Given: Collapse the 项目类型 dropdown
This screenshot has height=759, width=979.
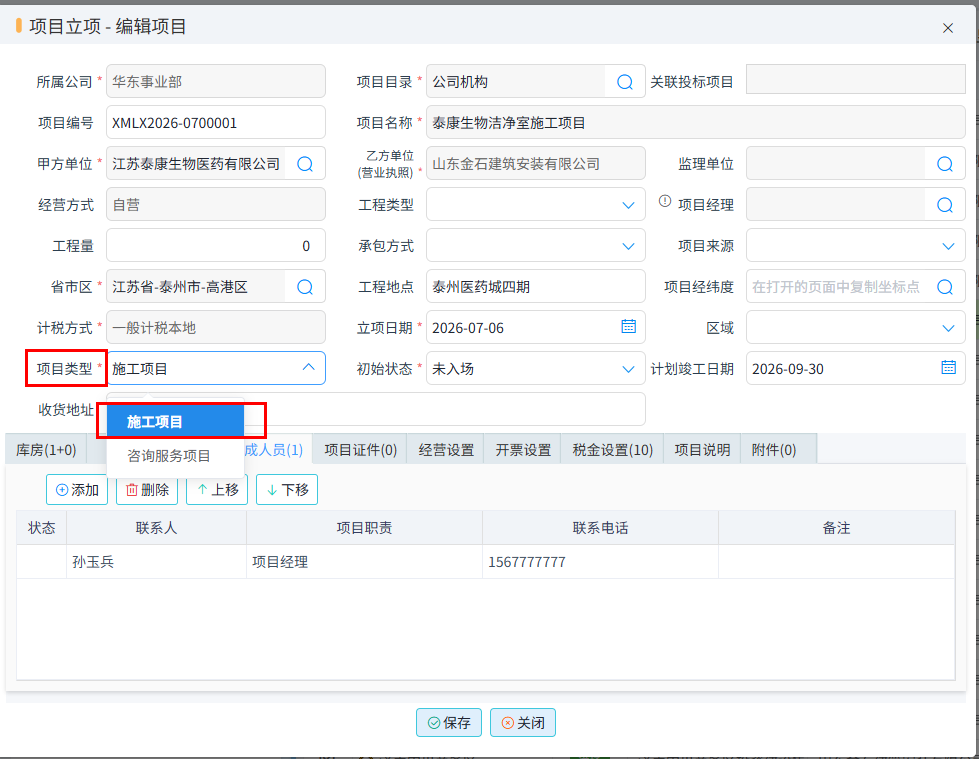Looking at the screenshot, I should click(308, 368).
